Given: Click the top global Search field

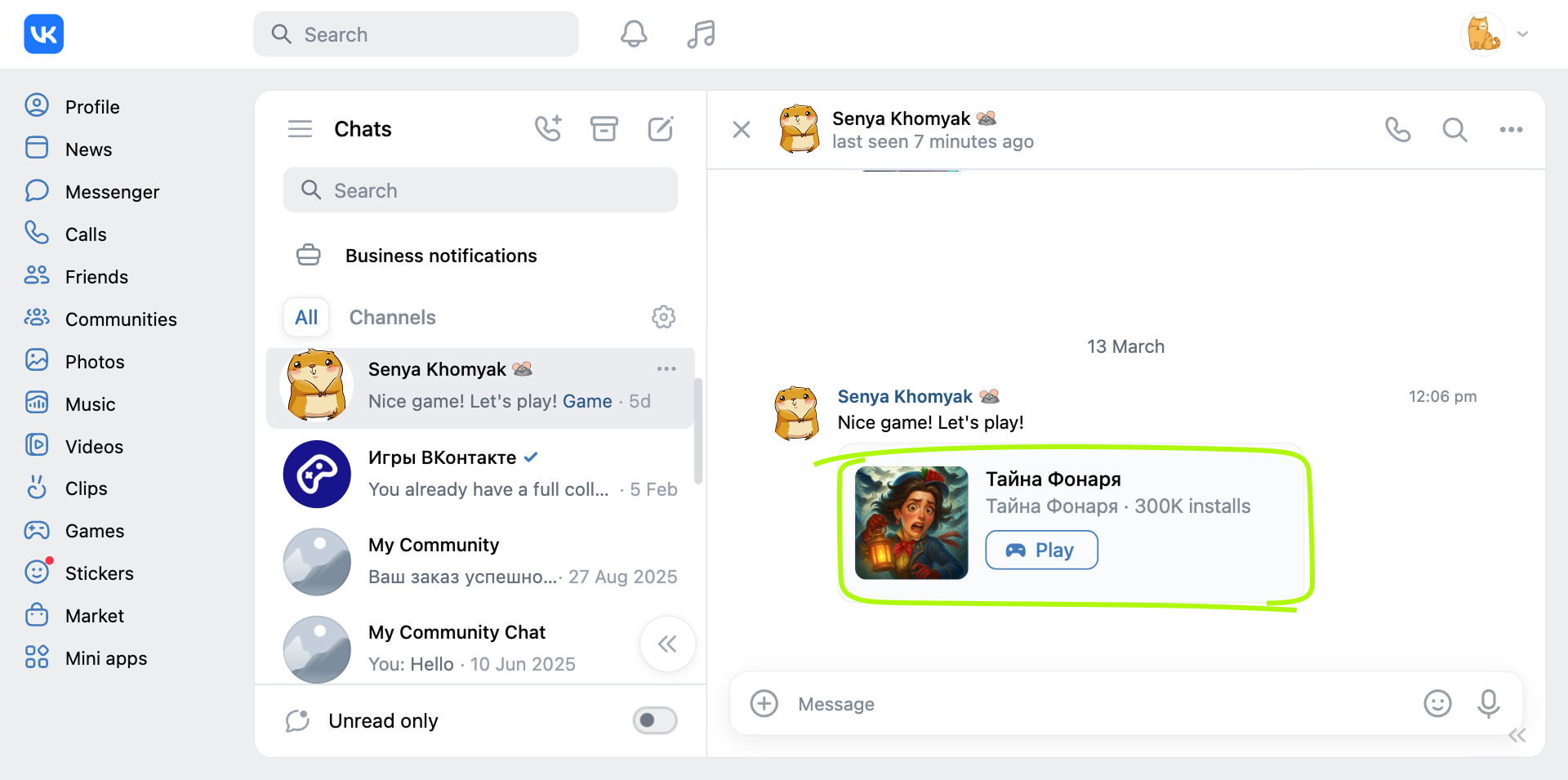Looking at the screenshot, I should (416, 34).
